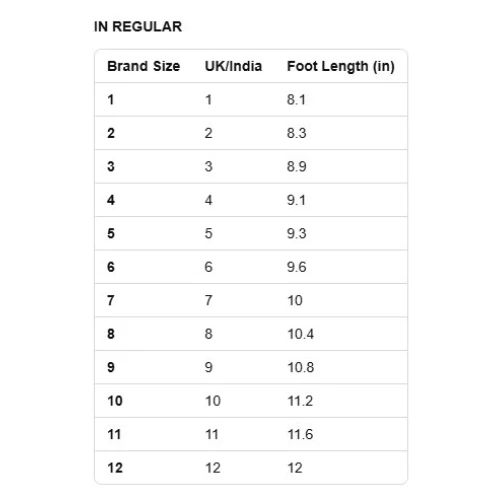Select brand size 3 in bold
Image resolution: width=500 pixels, height=500 pixels.
(111, 167)
